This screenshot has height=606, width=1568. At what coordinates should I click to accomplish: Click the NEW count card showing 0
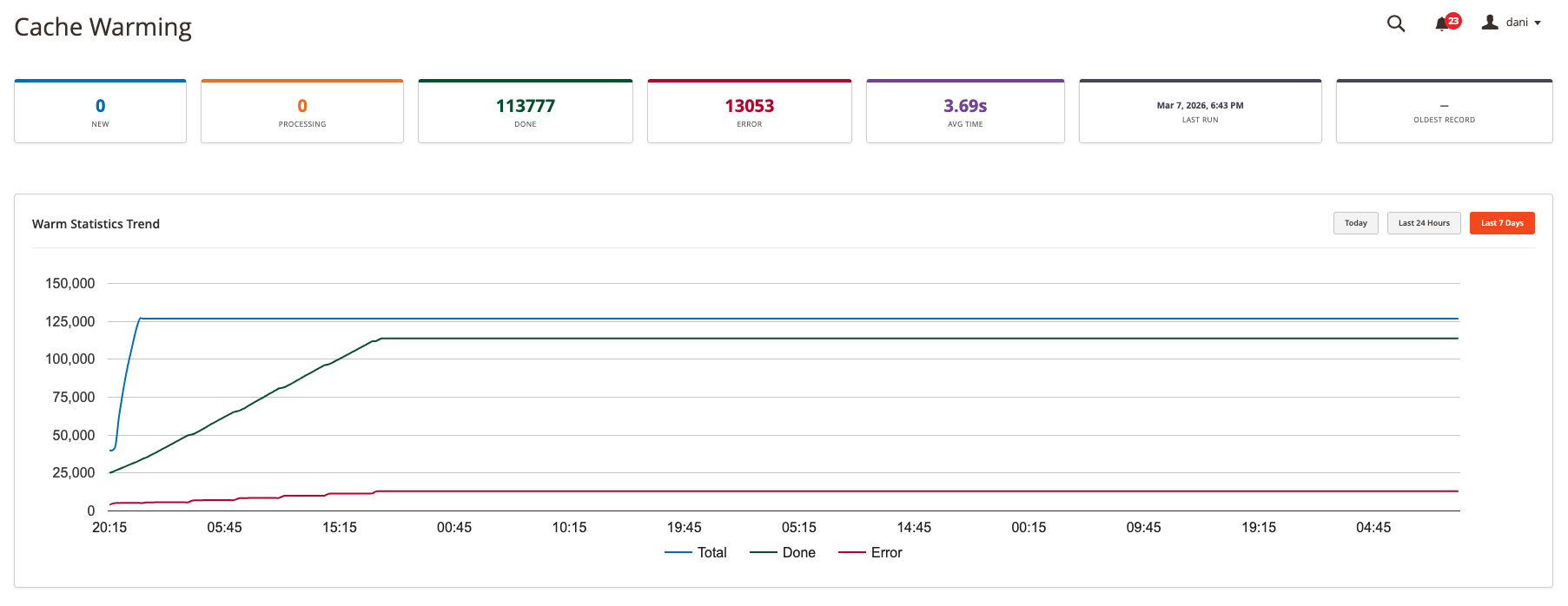pyautogui.click(x=101, y=111)
